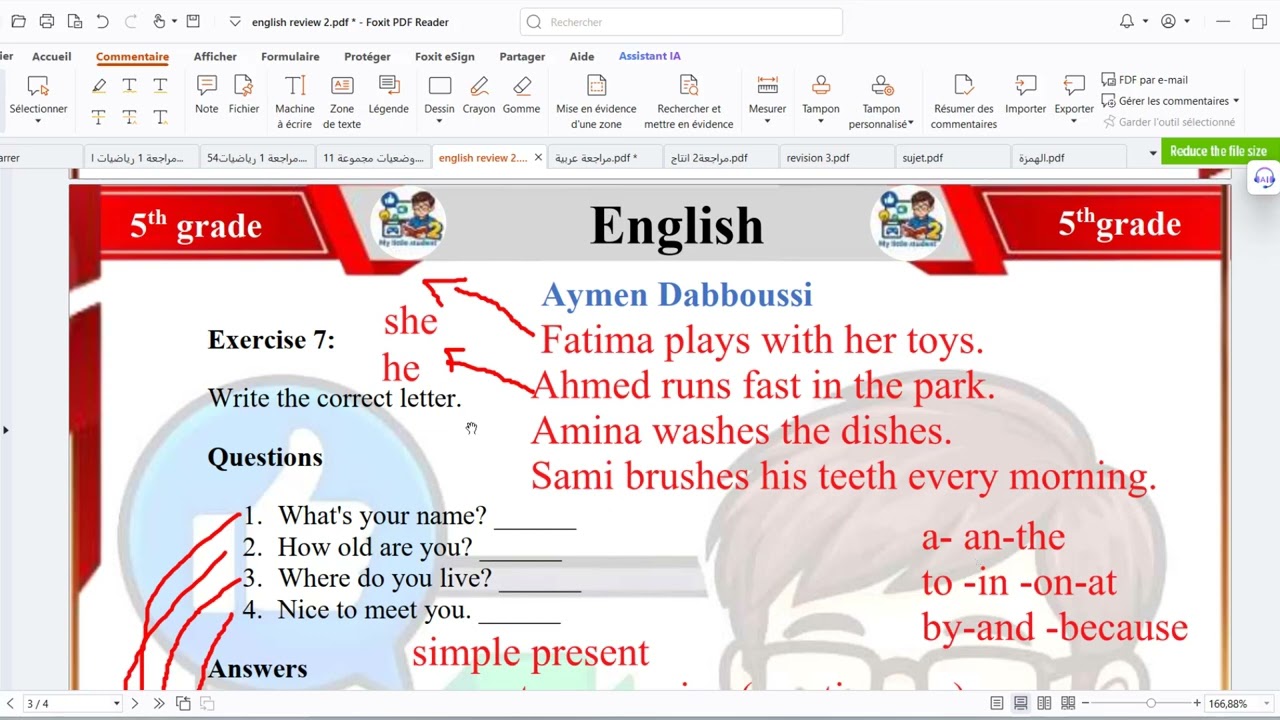Switch to continuous facing view mode
The height and width of the screenshot is (720, 1280).
point(1068,704)
